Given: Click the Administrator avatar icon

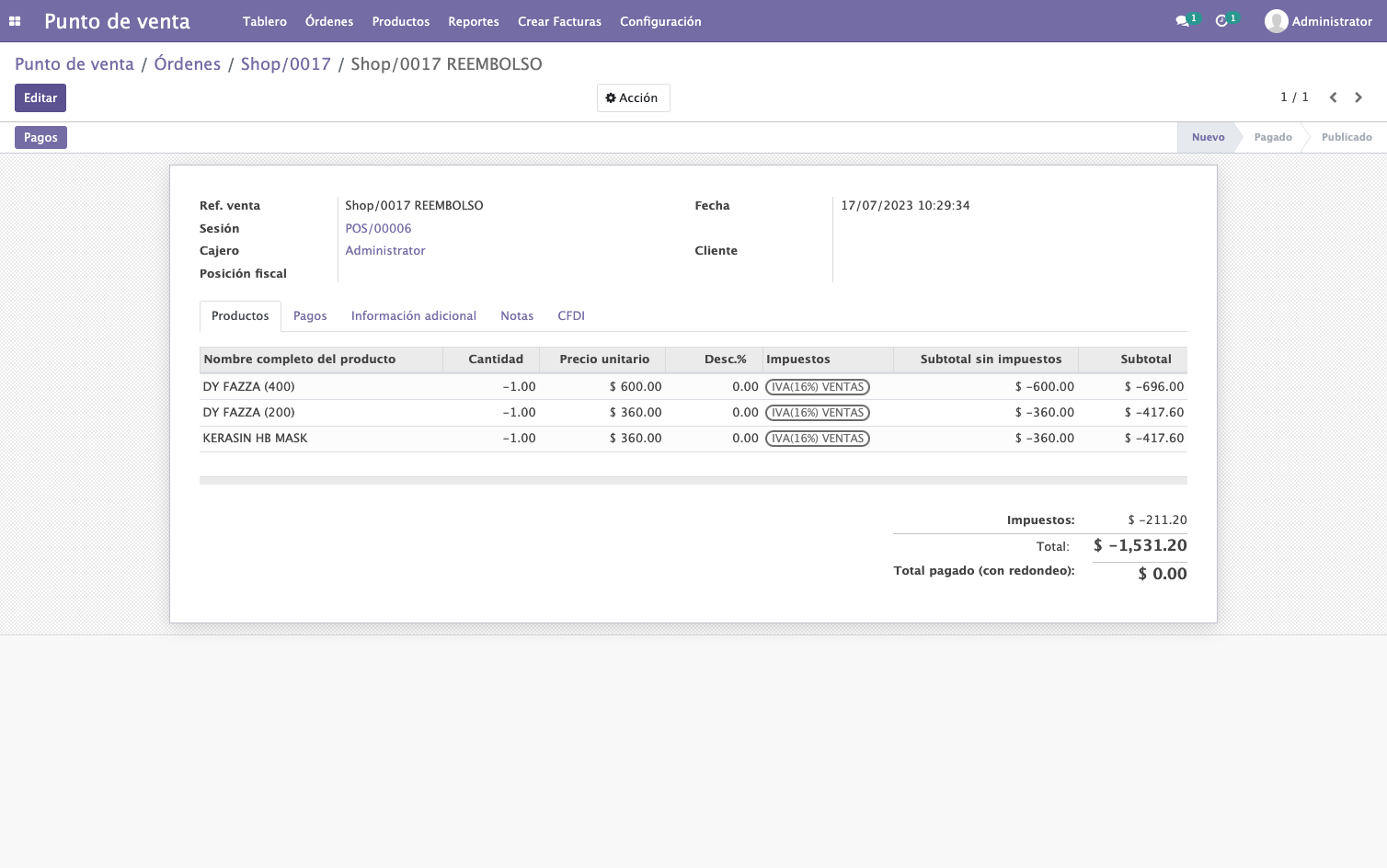Looking at the screenshot, I should [x=1276, y=21].
